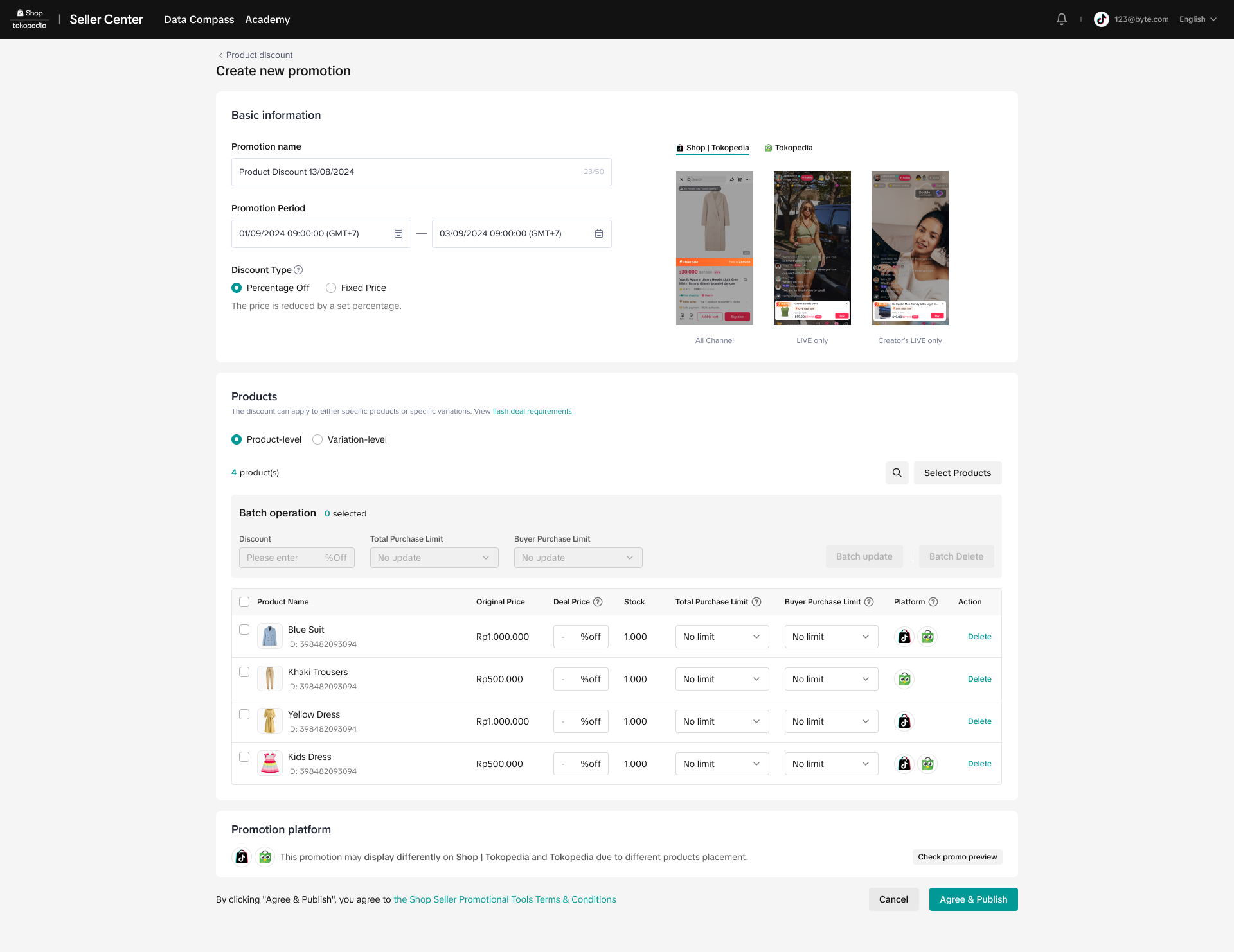Expand the batch Total Purchase Limit dropdown
The width and height of the screenshot is (1234, 952).
click(x=434, y=558)
